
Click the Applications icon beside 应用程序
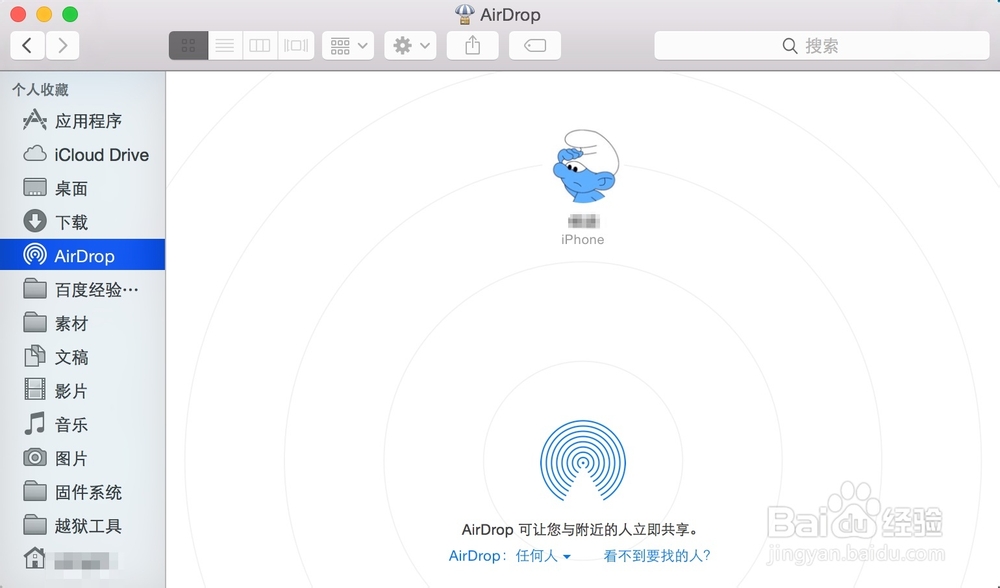[x=34, y=120]
